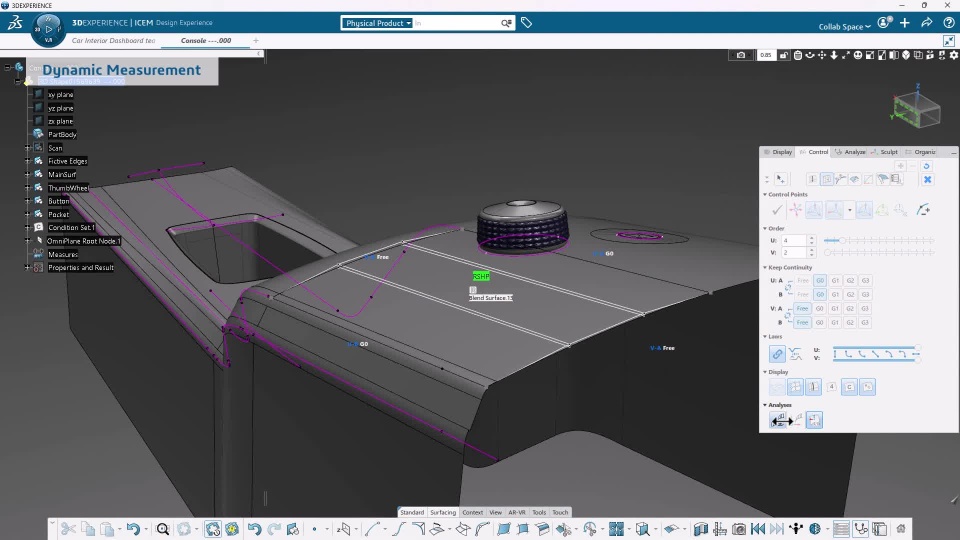Viewport: 960px width, 540px height.
Task: Click the link laws chain icon
Action: tap(777, 354)
